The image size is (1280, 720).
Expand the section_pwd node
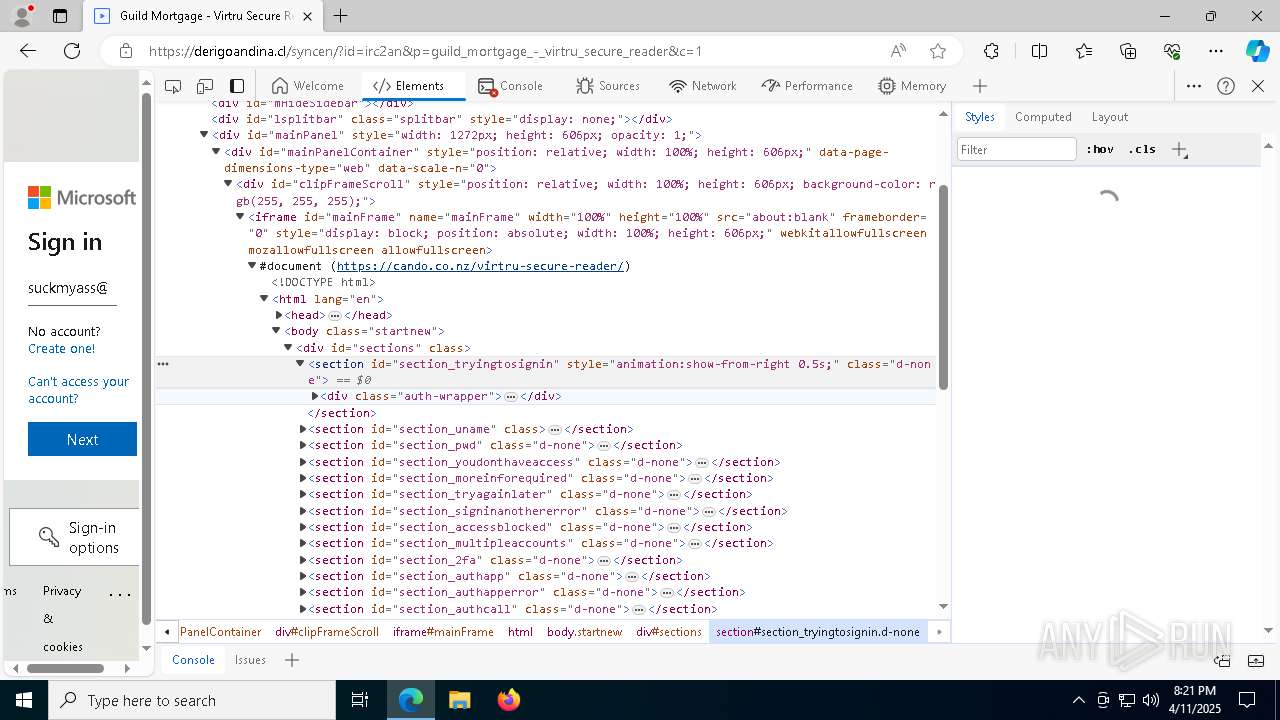[x=303, y=445]
